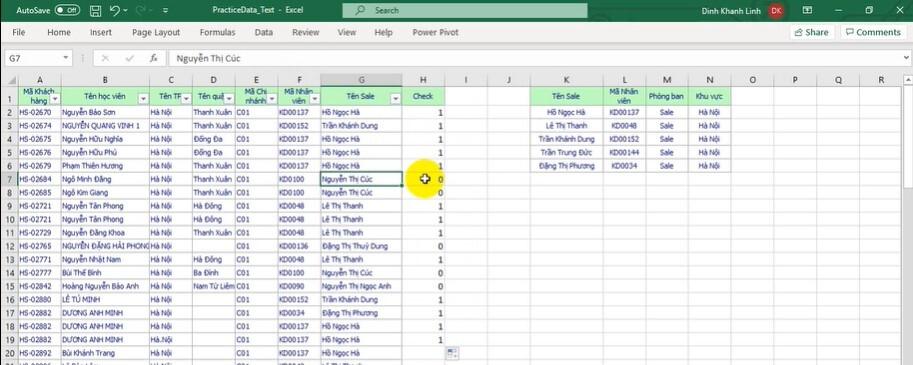Expand the Name Box dropdown arrow

(66, 58)
